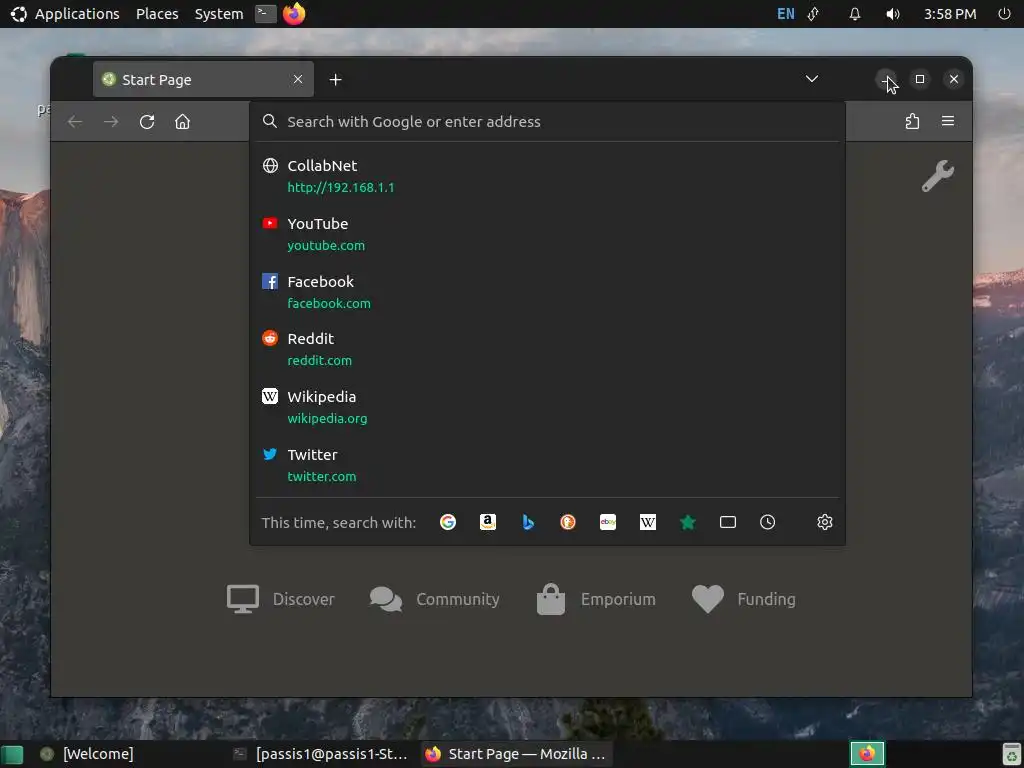Viewport: 1024px width, 768px height.
Task: Search this time with Wikipedia icon
Action: [x=648, y=522]
